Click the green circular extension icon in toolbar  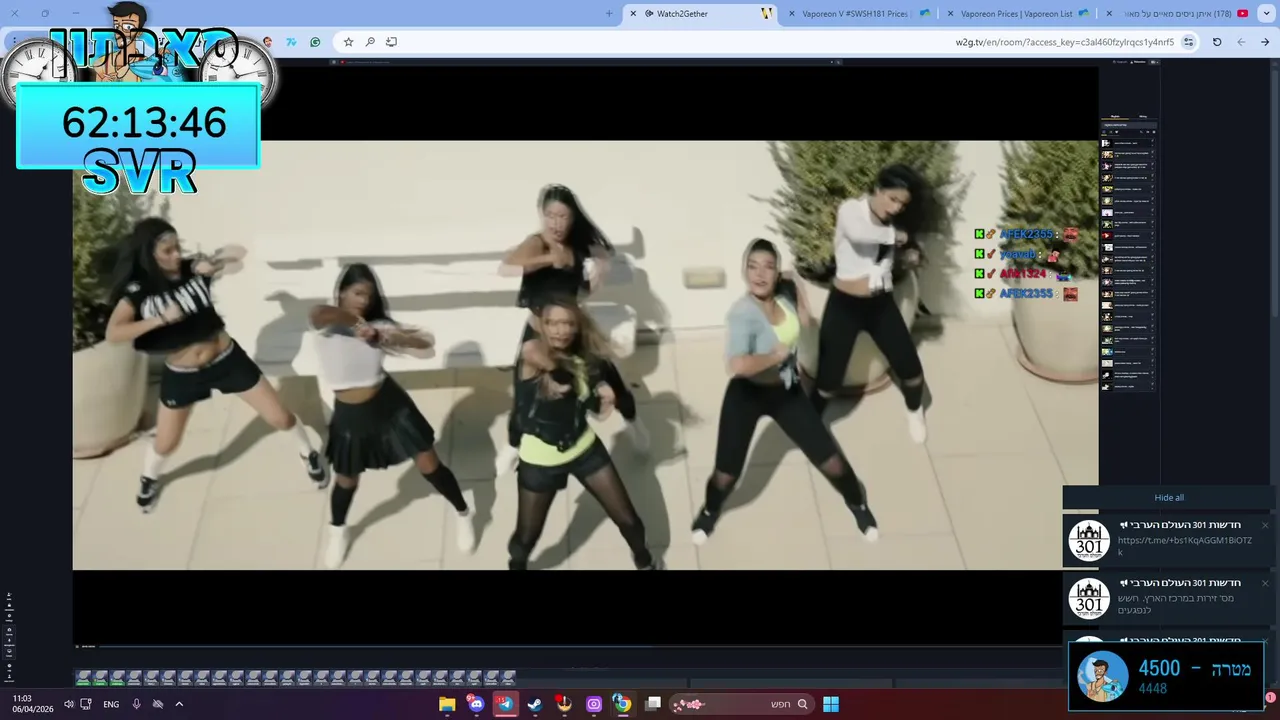[x=315, y=42]
